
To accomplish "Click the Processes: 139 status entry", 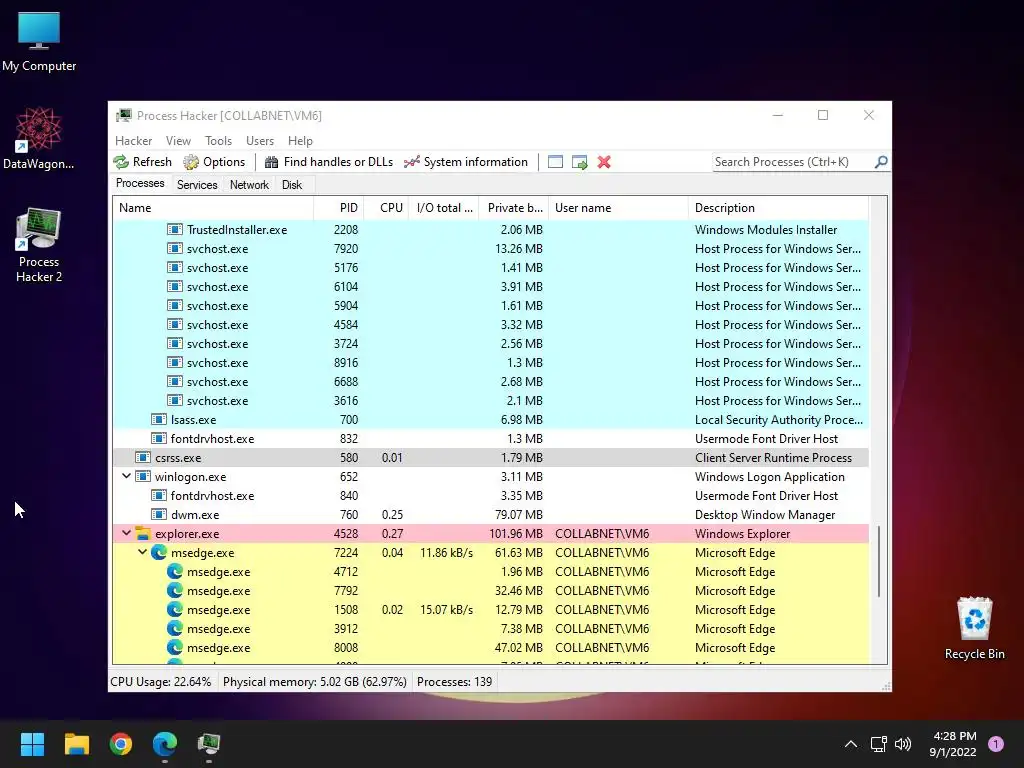I will [455, 681].
